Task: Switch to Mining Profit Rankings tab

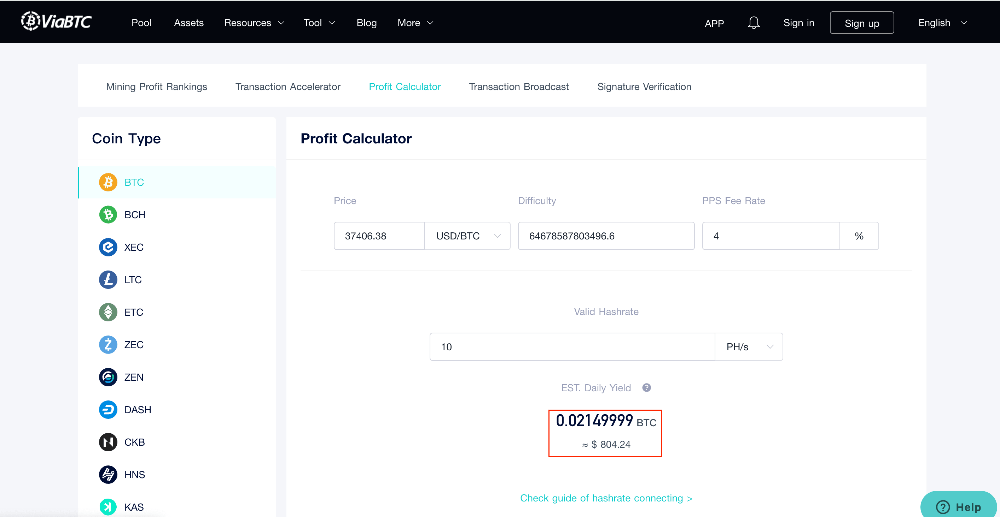Action: tap(157, 87)
